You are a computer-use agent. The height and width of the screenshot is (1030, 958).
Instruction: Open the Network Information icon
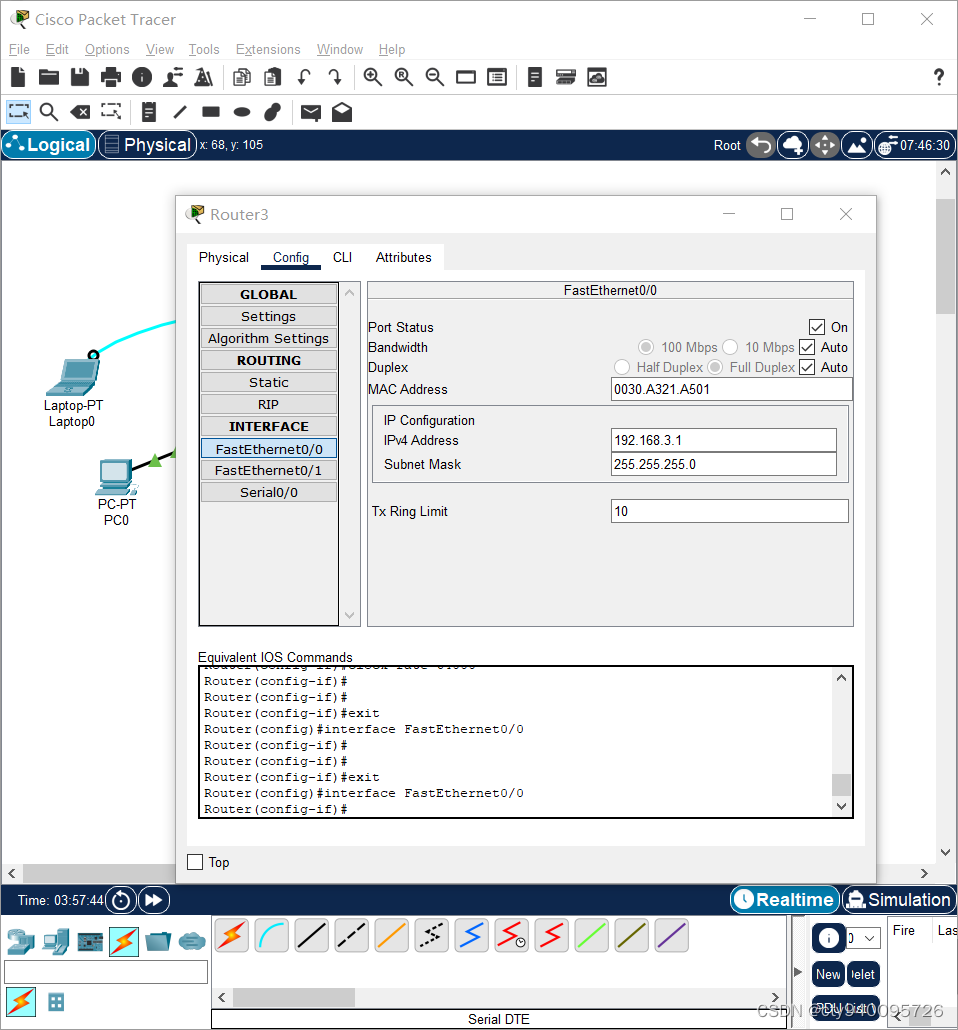(x=141, y=78)
